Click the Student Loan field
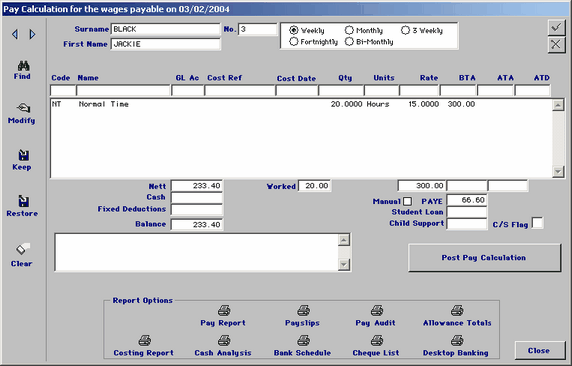 [467, 212]
